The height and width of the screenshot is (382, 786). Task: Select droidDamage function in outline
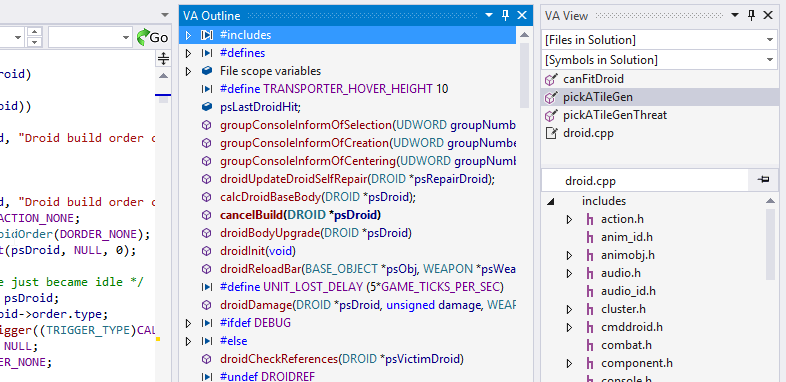pos(367,305)
